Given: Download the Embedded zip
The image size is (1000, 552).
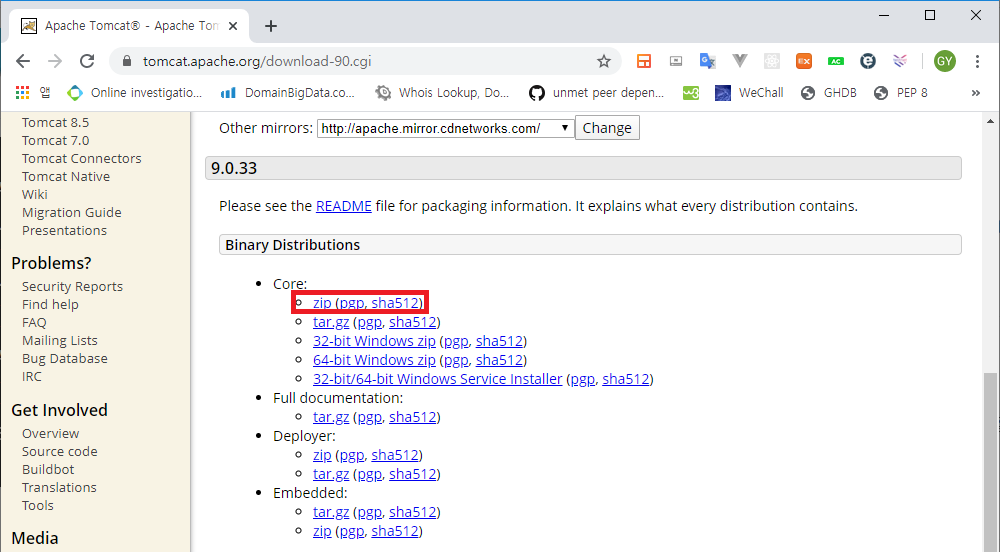Looking at the screenshot, I should click(322, 531).
